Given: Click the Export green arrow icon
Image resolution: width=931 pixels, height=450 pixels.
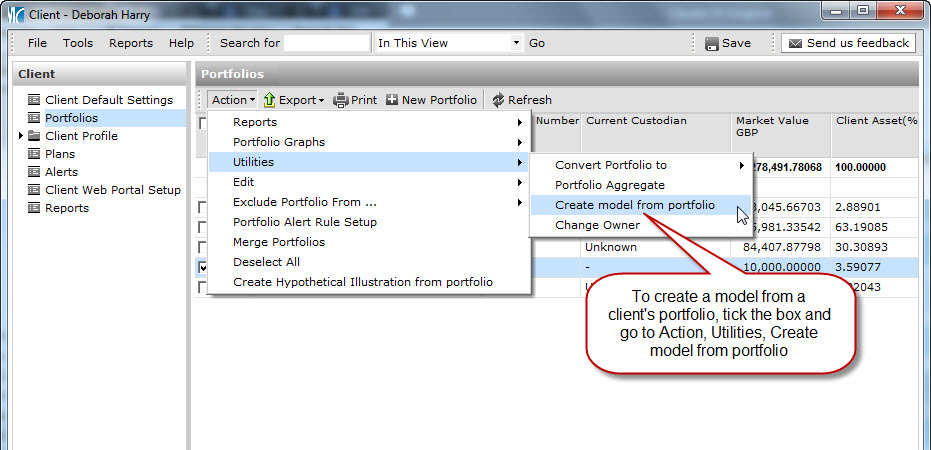Looking at the screenshot, I should (x=269, y=100).
